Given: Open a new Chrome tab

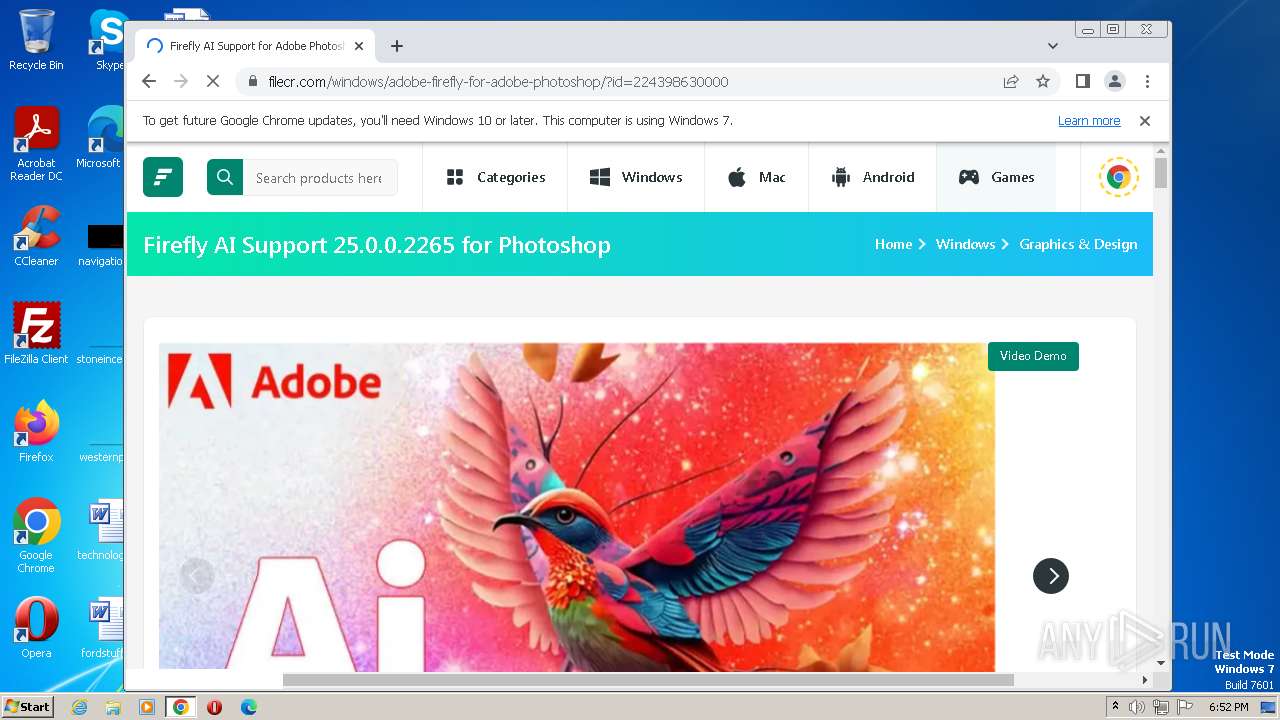Looking at the screenshot, I should click(397, 46).
